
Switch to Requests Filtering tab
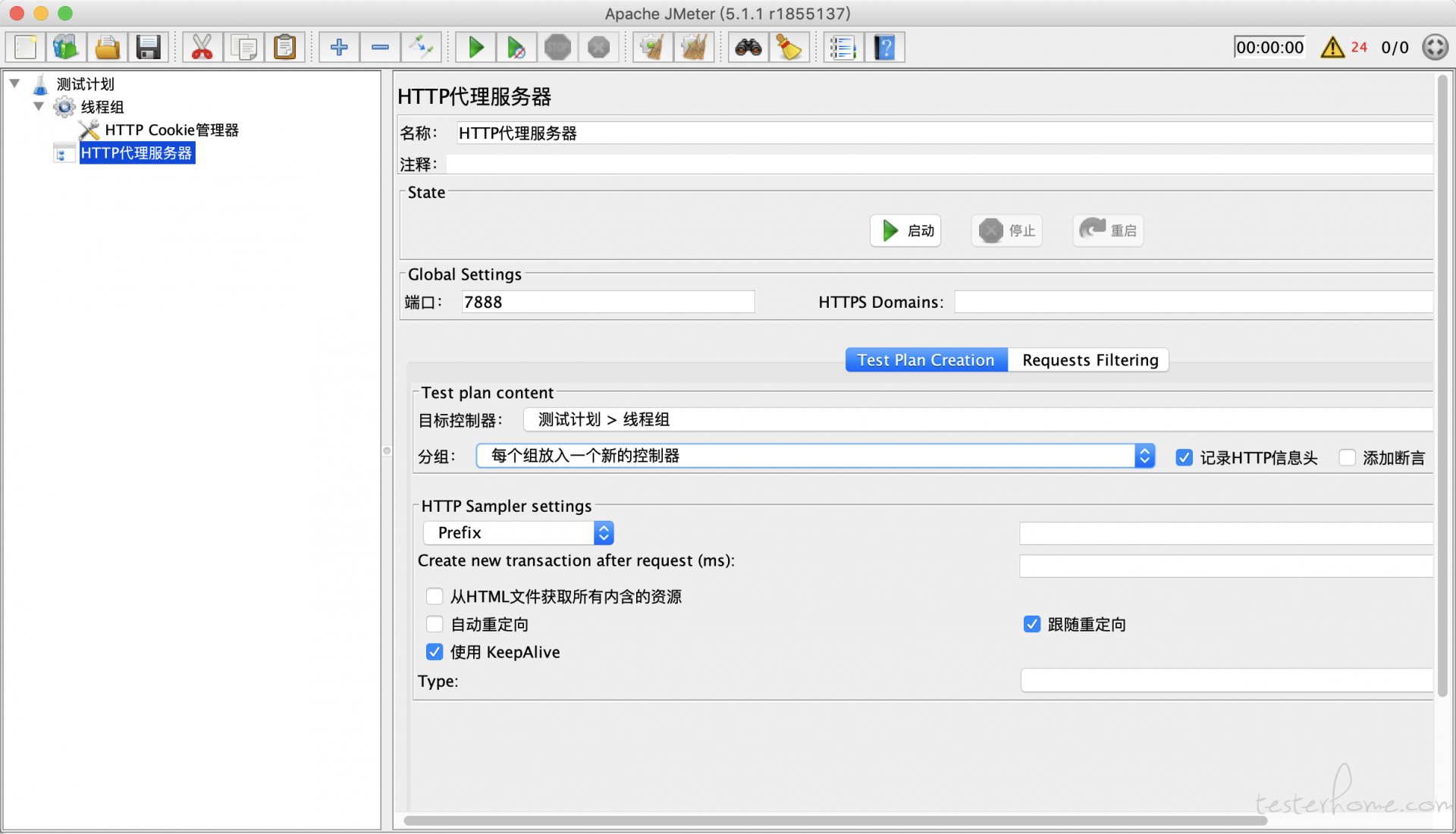click(x=1090, y=360)
